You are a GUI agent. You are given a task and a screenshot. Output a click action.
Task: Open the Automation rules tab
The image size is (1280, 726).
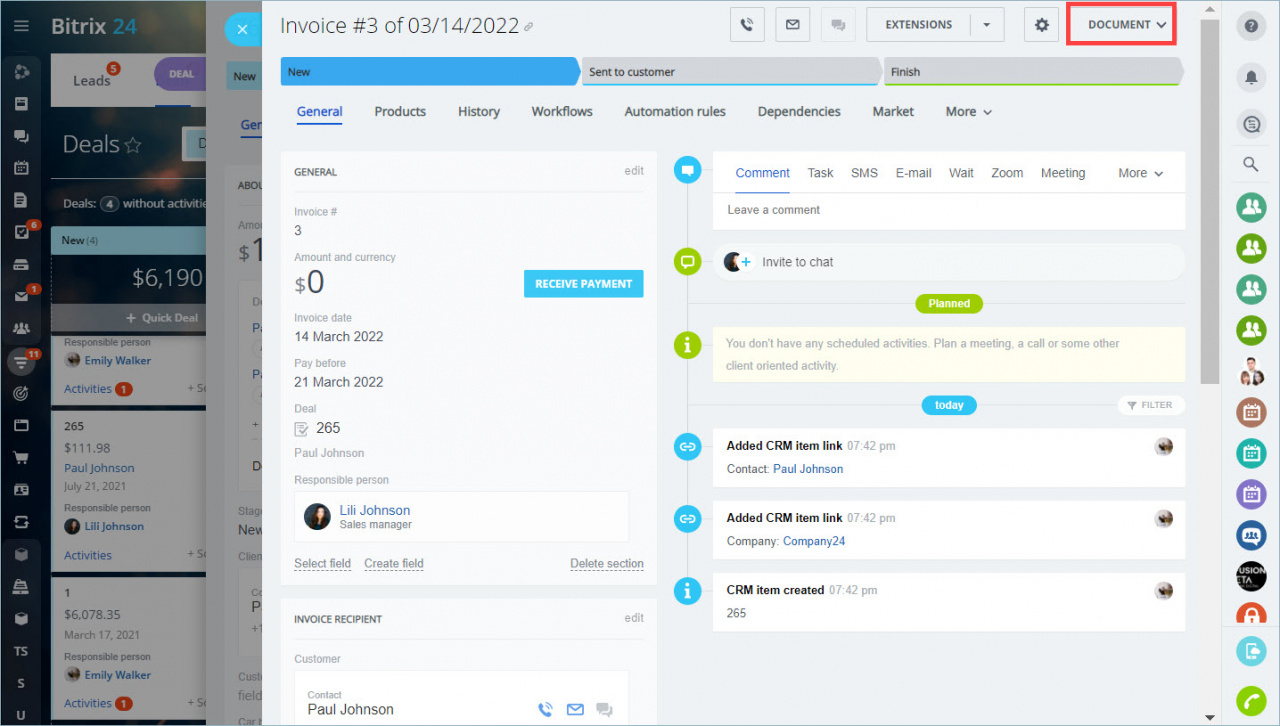pyautogui.click(x=675, y=112)
